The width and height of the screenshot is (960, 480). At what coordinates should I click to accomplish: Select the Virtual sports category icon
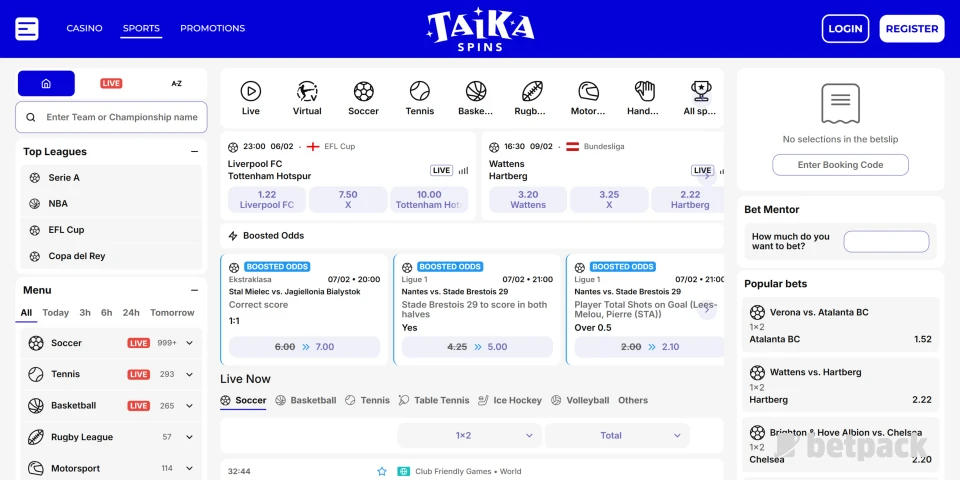point(307,91)
